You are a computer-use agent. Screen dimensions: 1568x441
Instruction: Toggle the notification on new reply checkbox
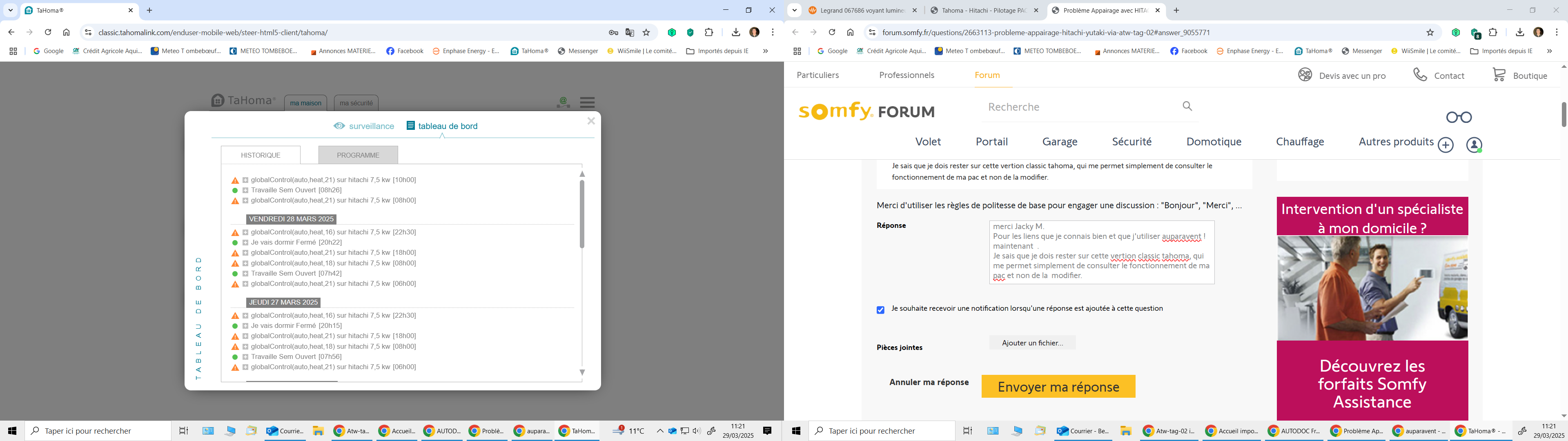(x=880, y=310)
